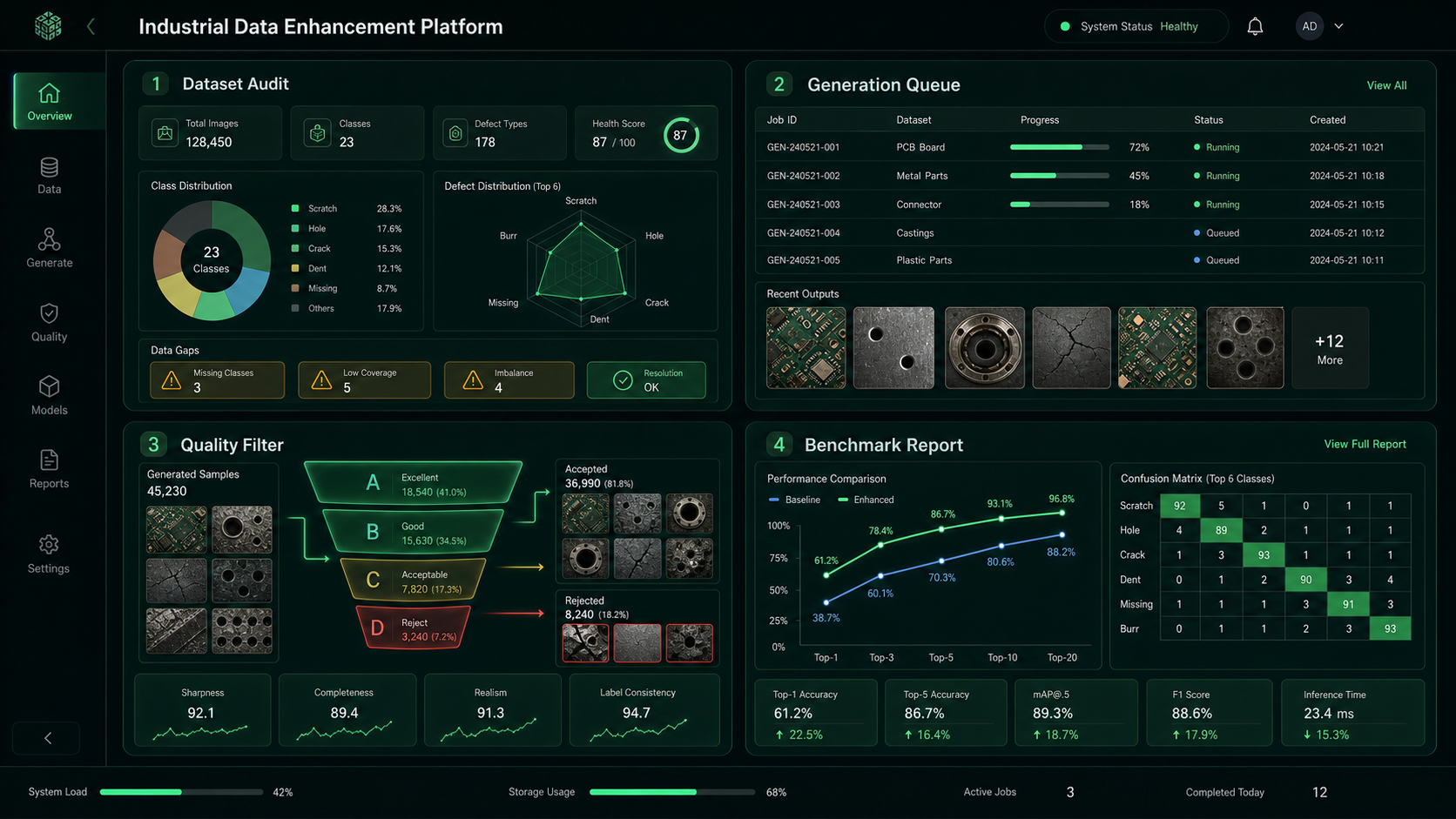Open the Data sidebar section
Screen dimensions: 1456x819
[x=50, y=176]
